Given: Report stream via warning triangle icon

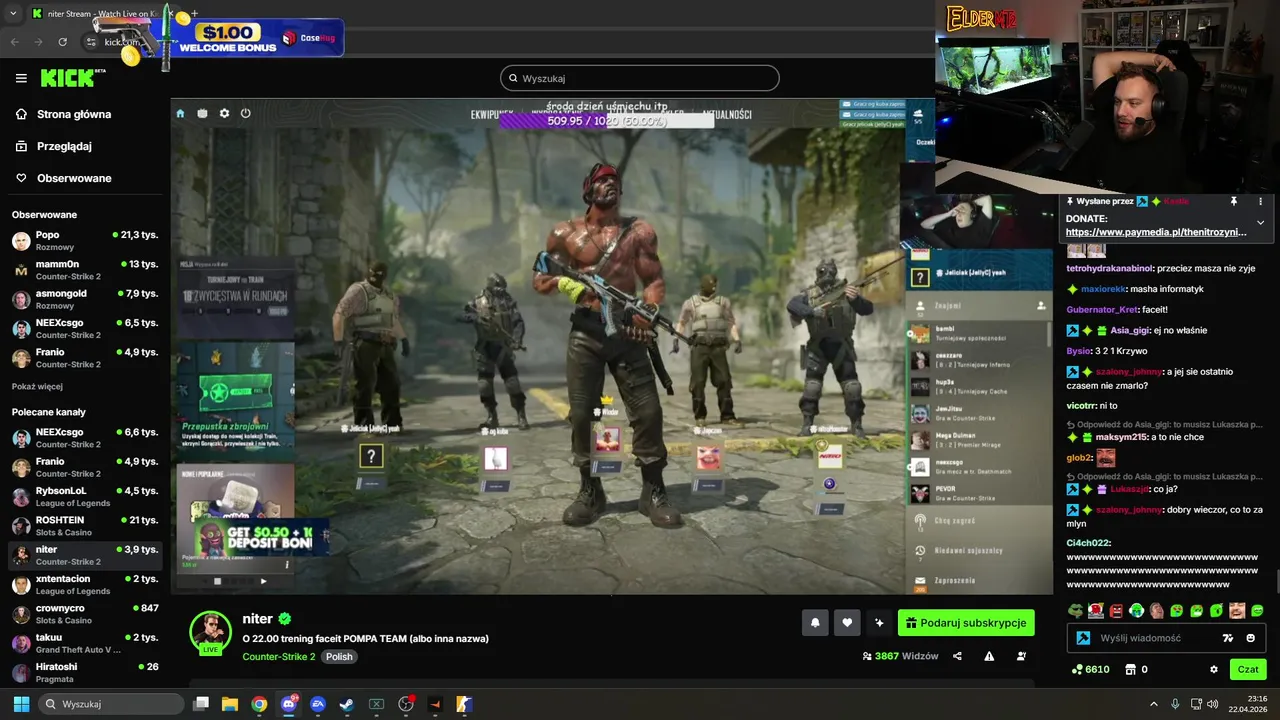Looking at the screenshot, I should [x=989, y=656].
